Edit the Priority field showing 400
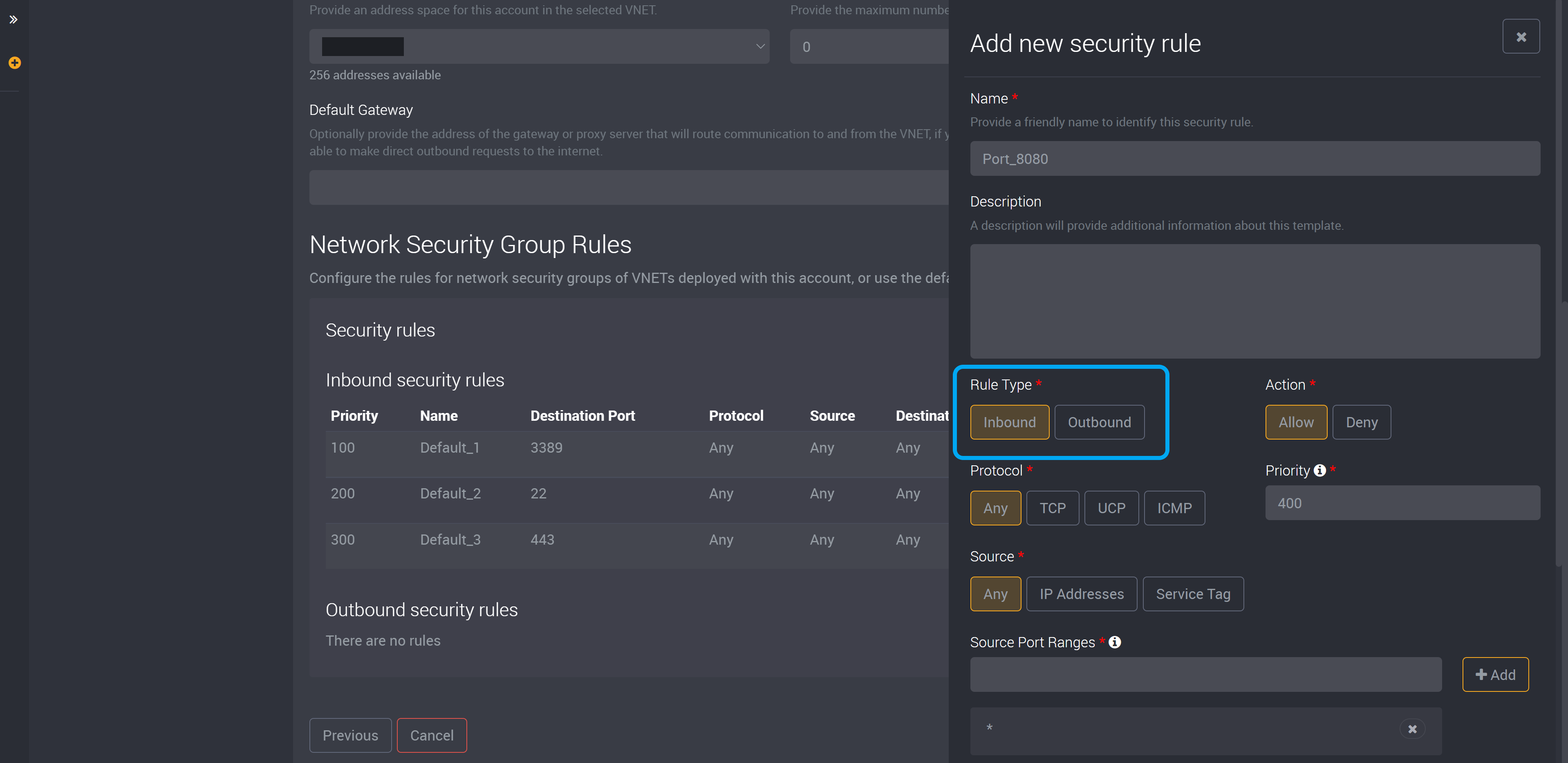 coord(1402,503)
